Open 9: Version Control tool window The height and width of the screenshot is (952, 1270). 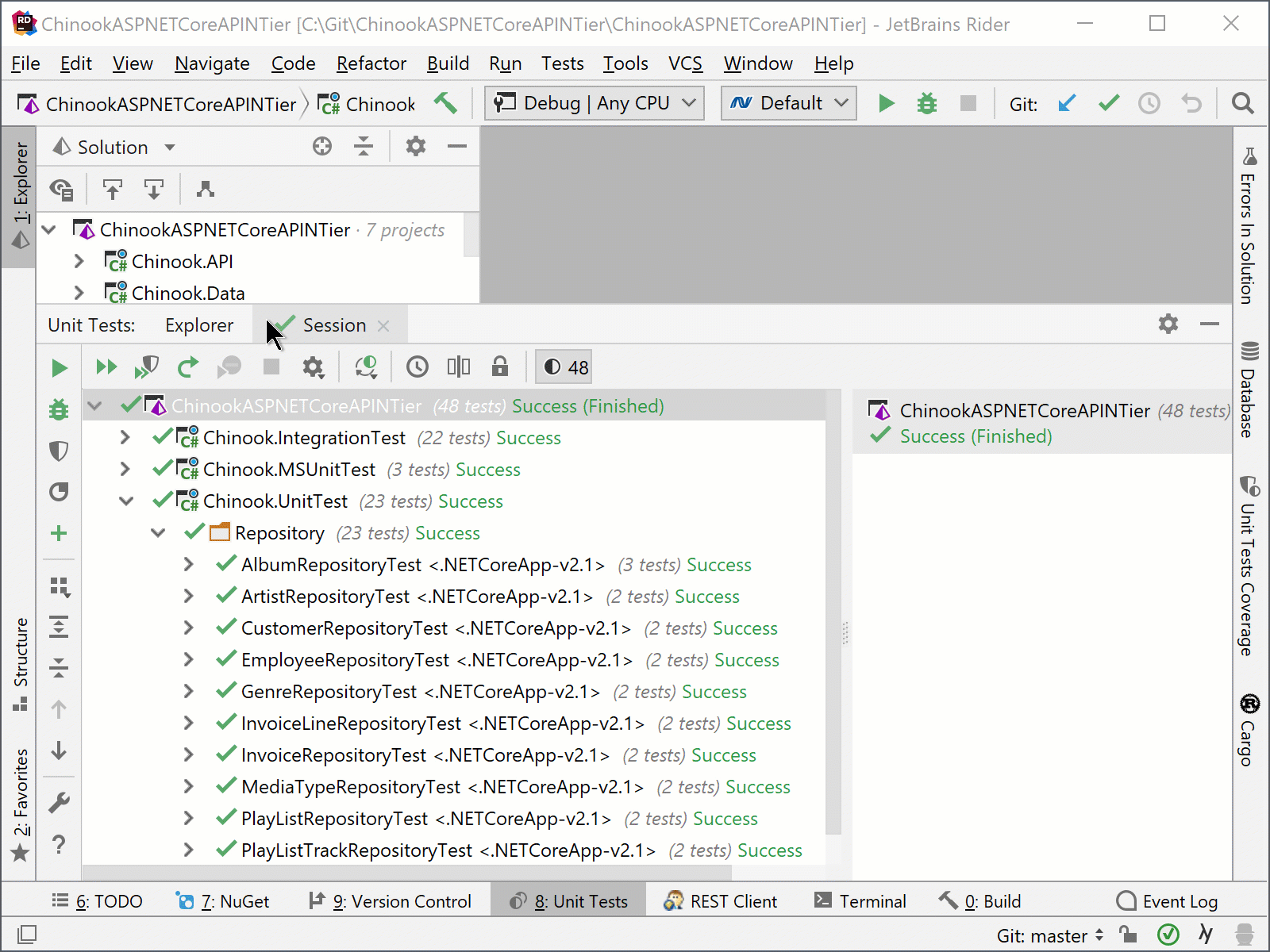[390, 901]
